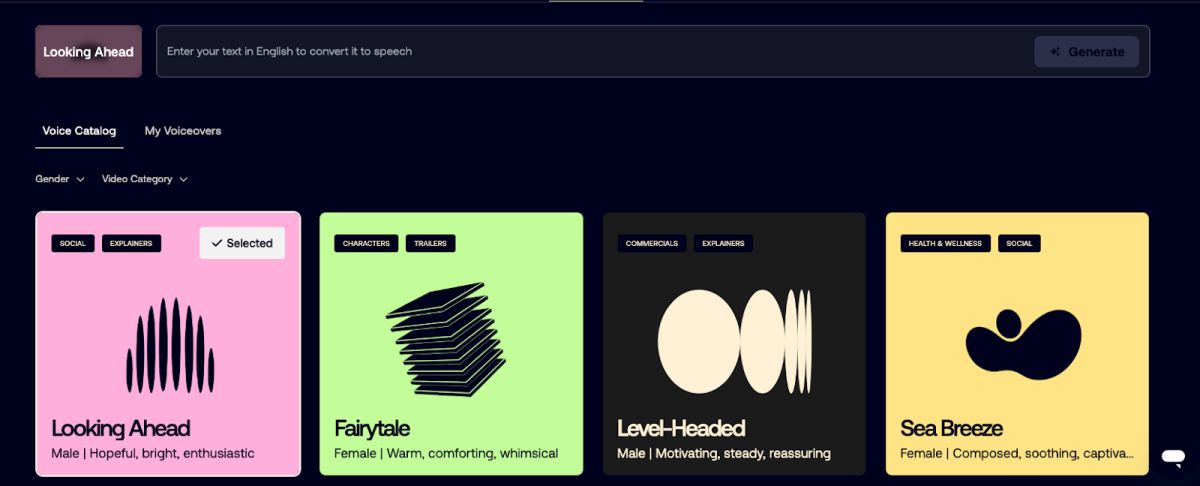The width and height of the screenshot is (1200, 486).
Task: Click the text-to-speech input field
Action: tap(653, 51)
